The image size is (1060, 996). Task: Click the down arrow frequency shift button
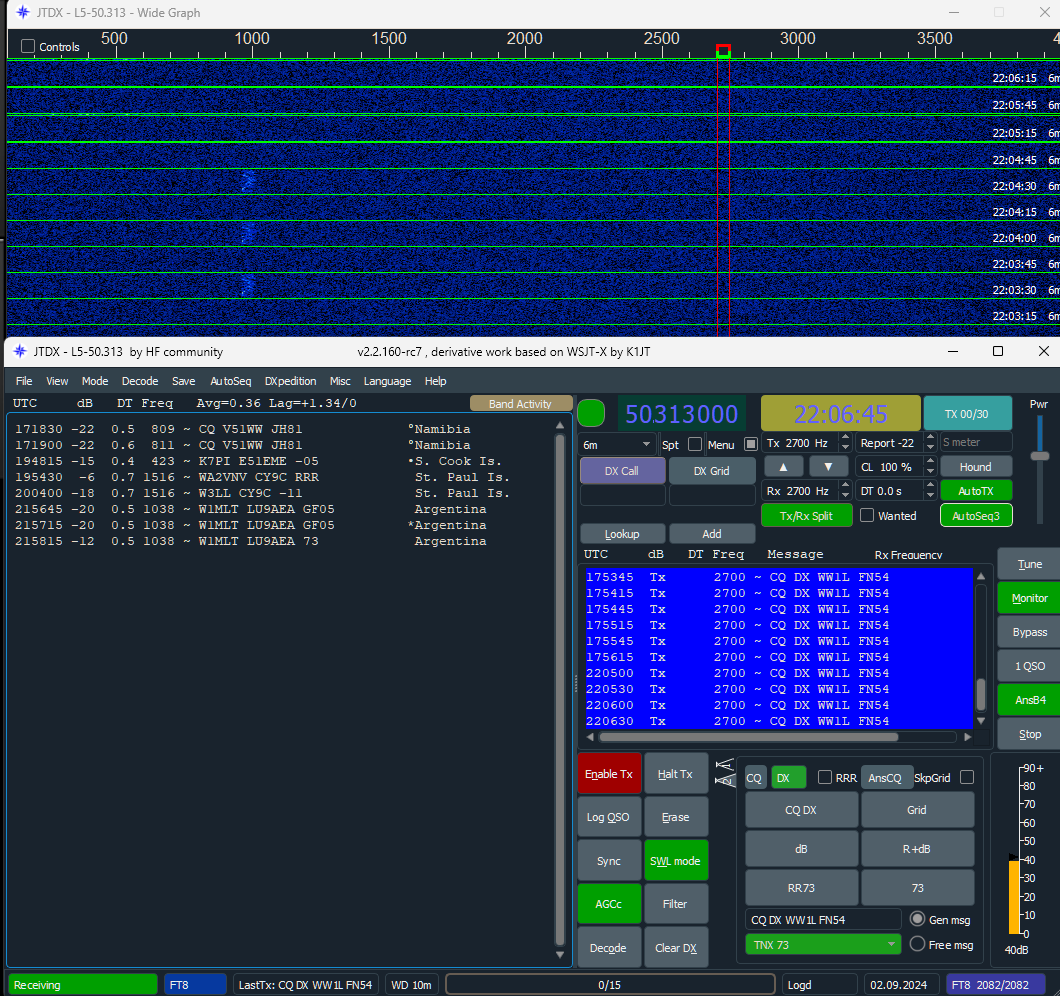(x=828, y=467)
